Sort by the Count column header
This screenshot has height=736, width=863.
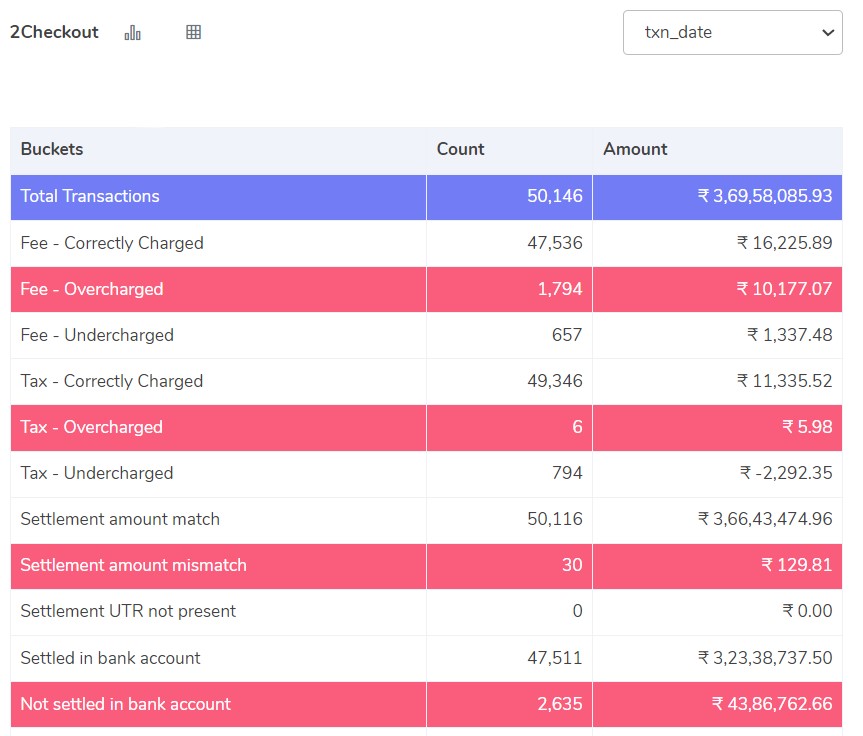[460, 149]
